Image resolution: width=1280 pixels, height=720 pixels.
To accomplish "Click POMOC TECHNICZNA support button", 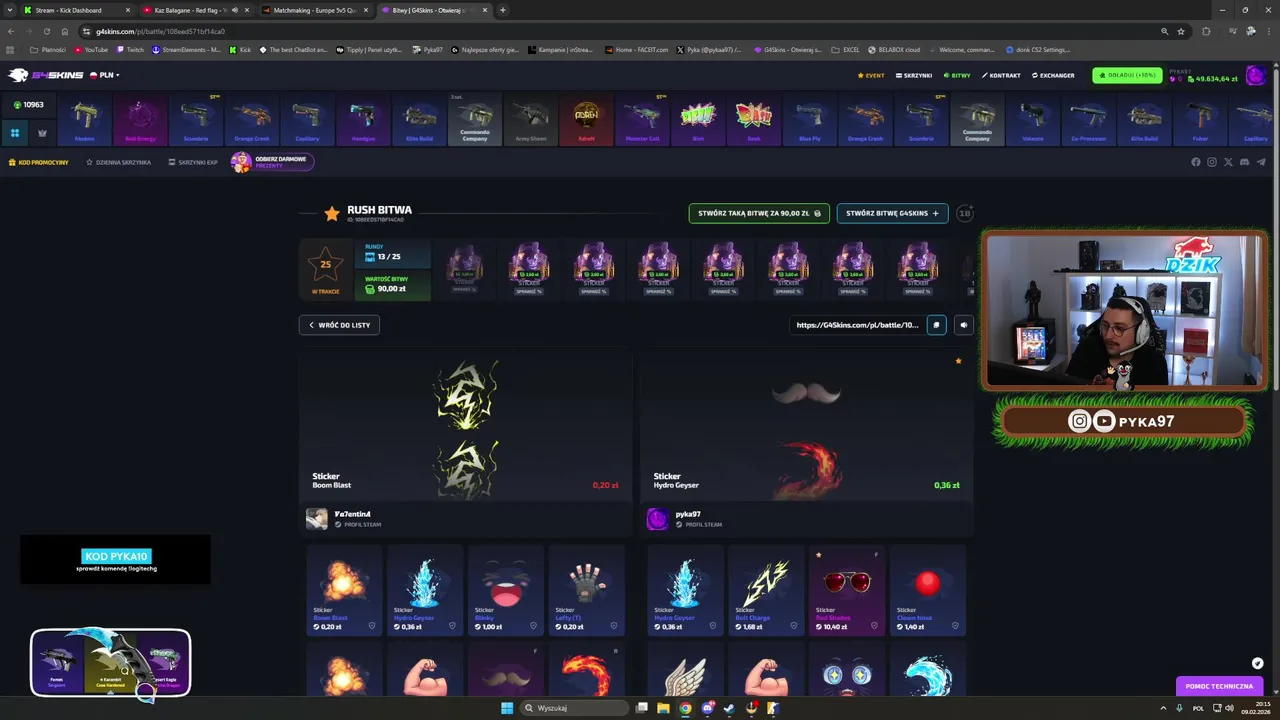I will tap(1219, 686).
